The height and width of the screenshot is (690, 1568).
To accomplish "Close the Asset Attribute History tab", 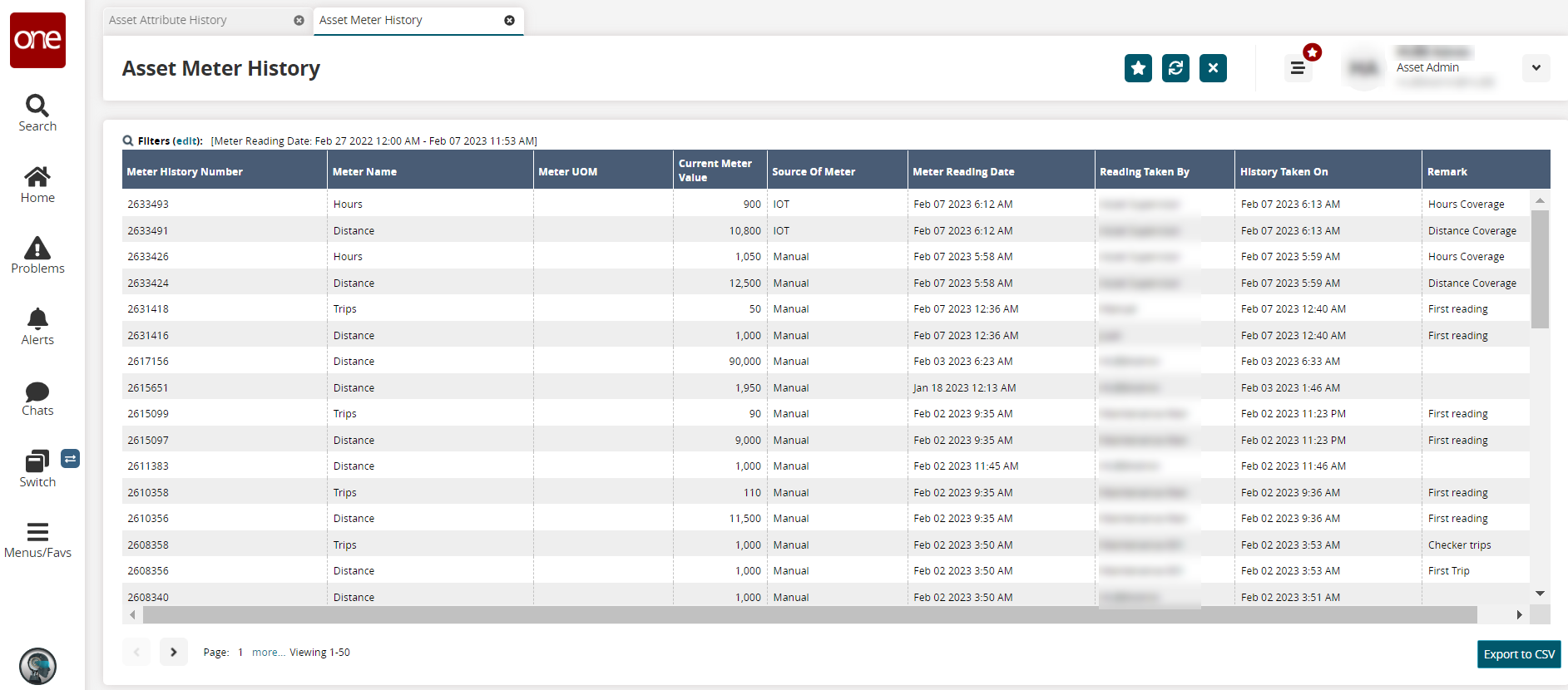I will coord(299,20).
